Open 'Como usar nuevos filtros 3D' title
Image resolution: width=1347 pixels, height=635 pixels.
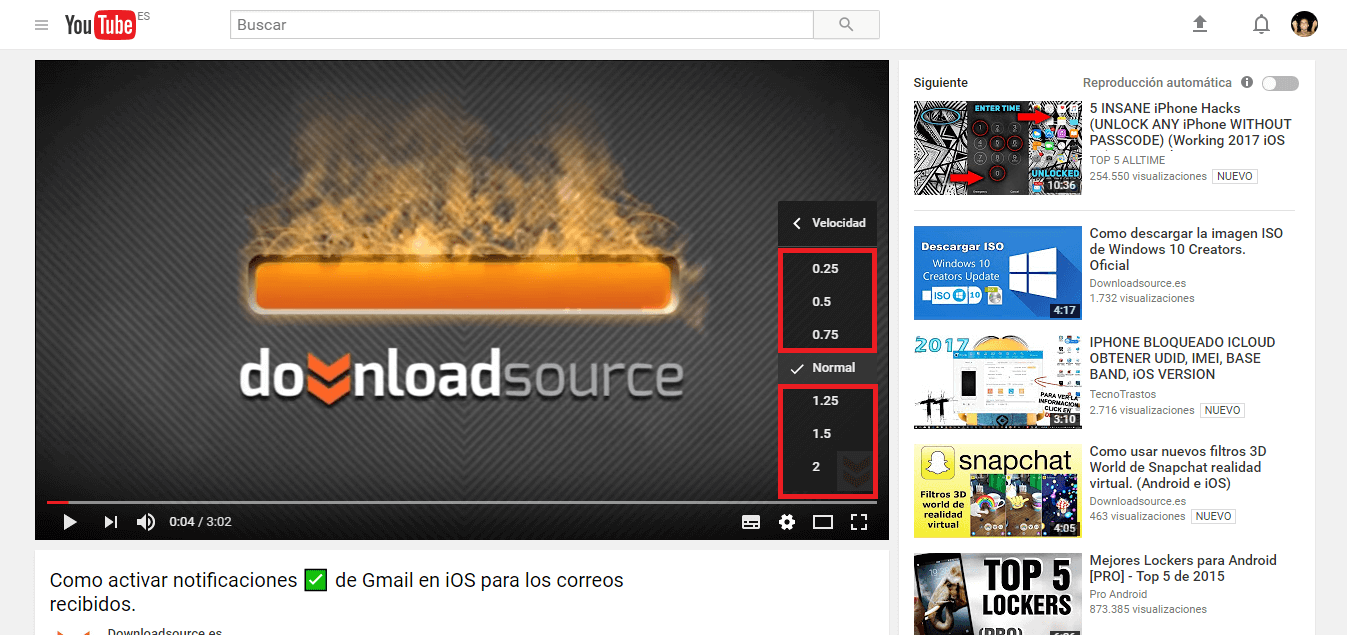point(1178,467)
